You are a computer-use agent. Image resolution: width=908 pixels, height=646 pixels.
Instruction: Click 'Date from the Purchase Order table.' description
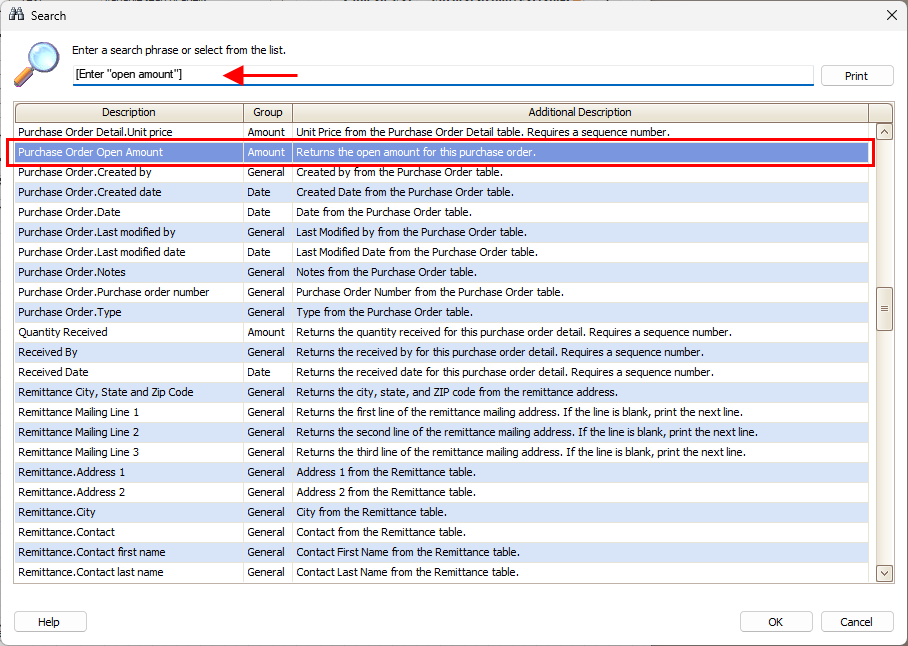point(384,212)
